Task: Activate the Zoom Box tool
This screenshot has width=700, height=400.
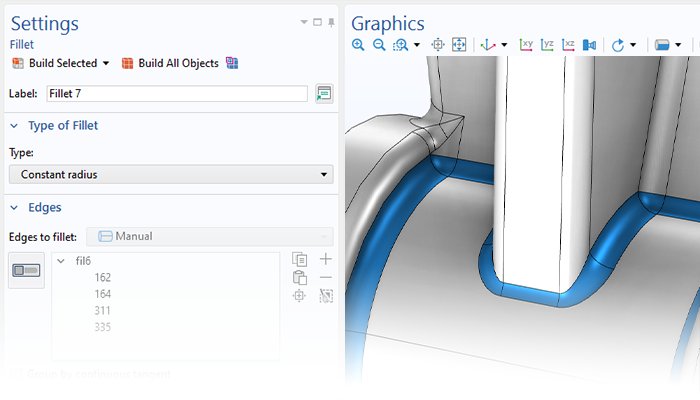Action: click(x=400, y=45)
